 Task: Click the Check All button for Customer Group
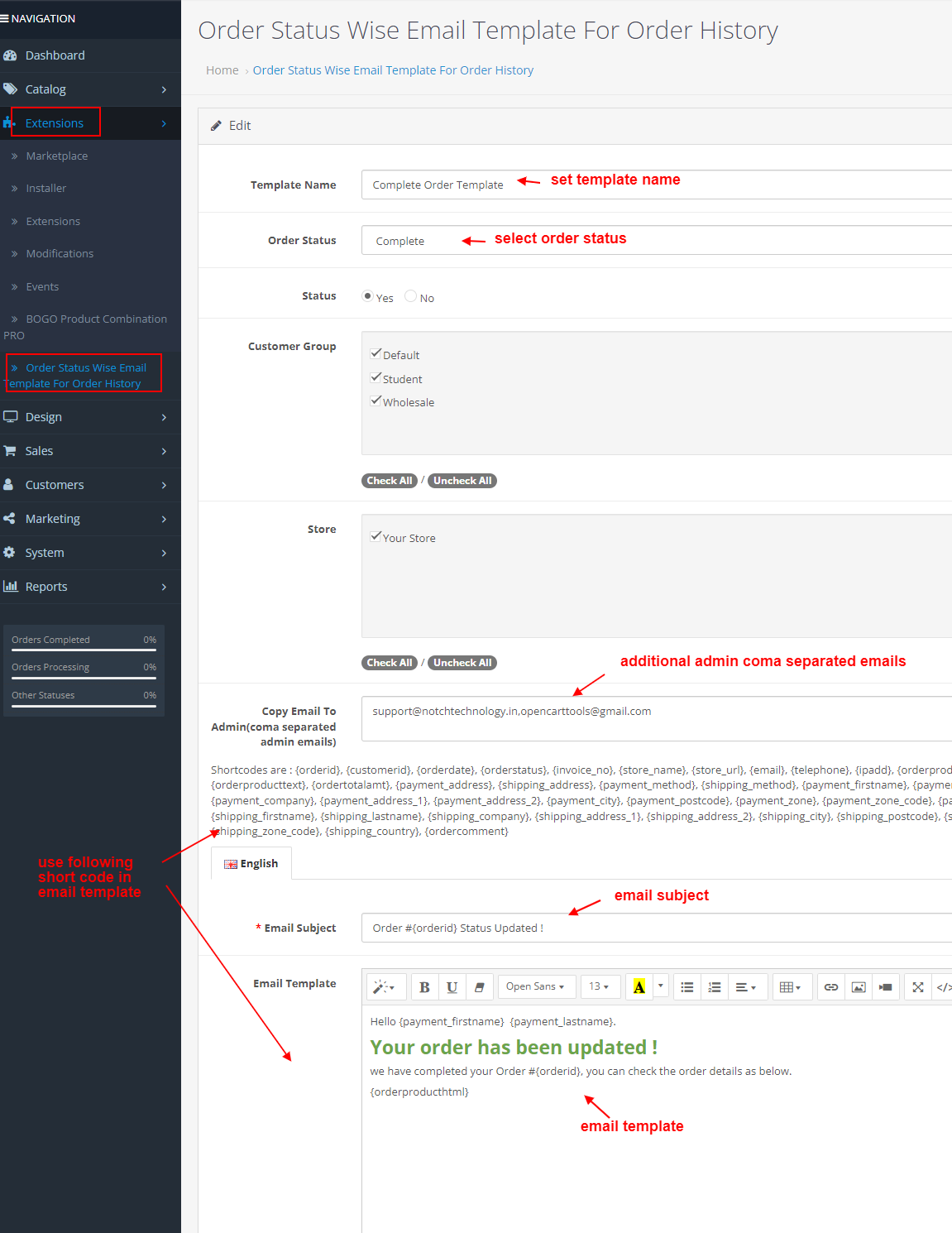[389, 480]
